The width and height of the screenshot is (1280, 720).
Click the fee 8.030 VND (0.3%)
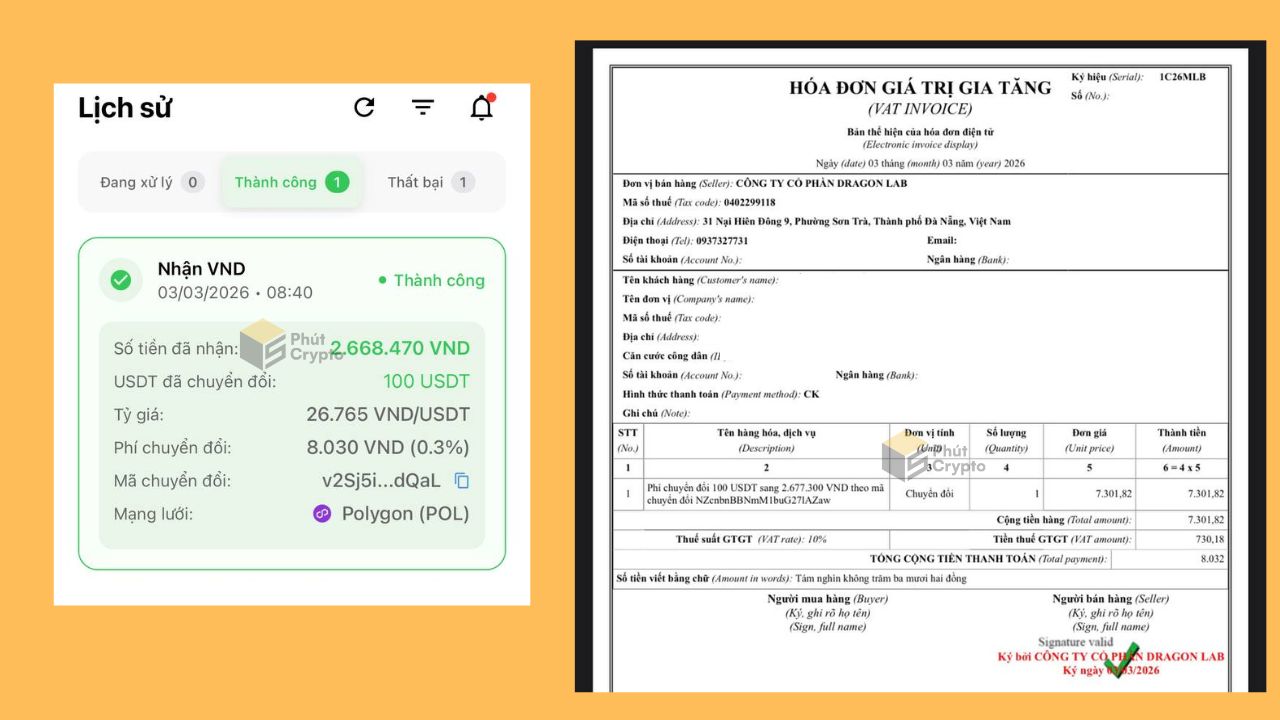click(x=388, y=447)
